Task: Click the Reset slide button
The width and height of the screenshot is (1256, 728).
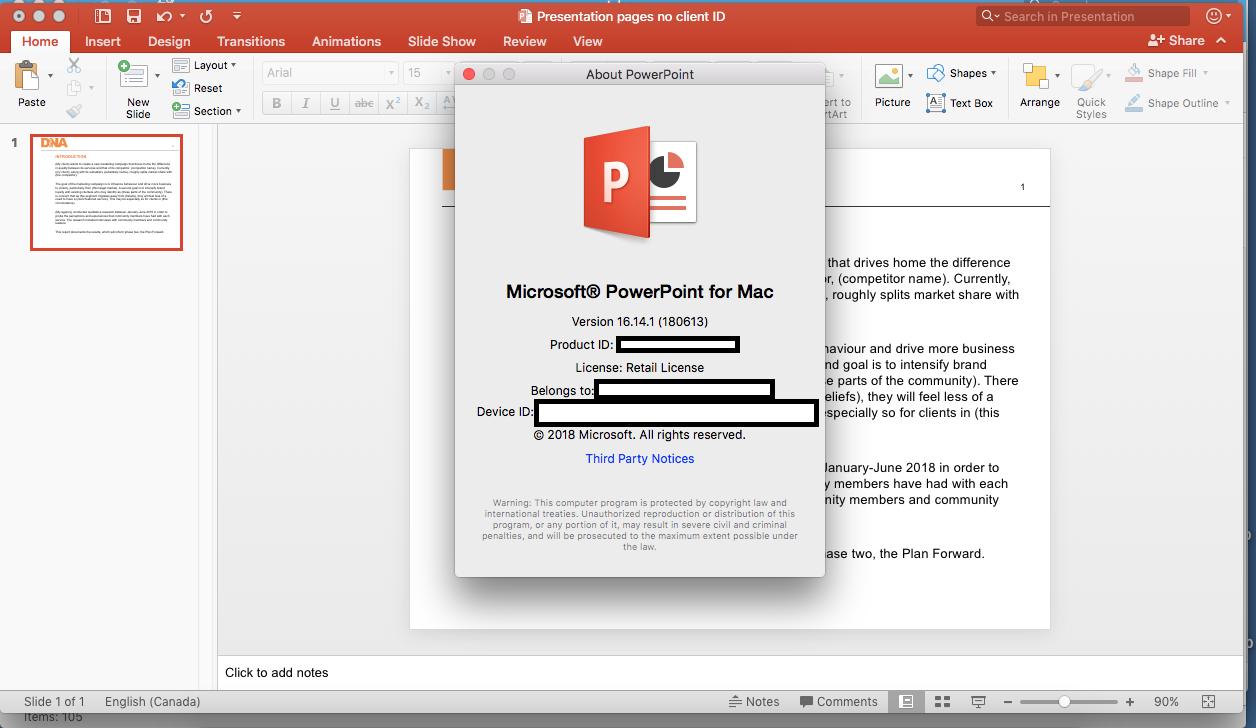Action: point(198,88)
